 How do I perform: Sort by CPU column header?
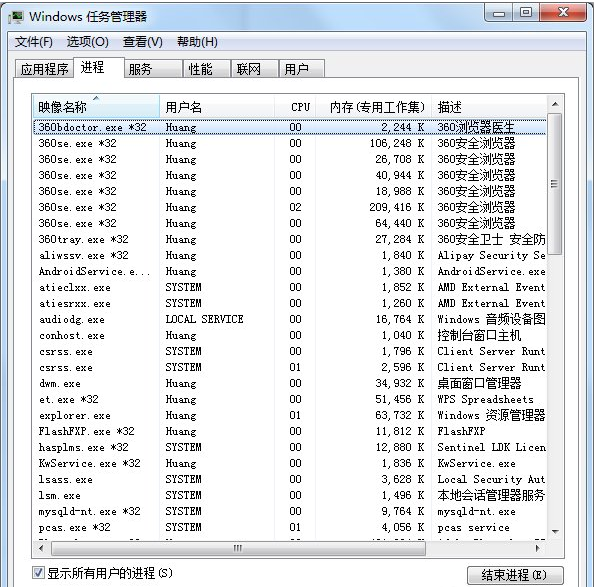pyautogui.click(x=295, y=107)
